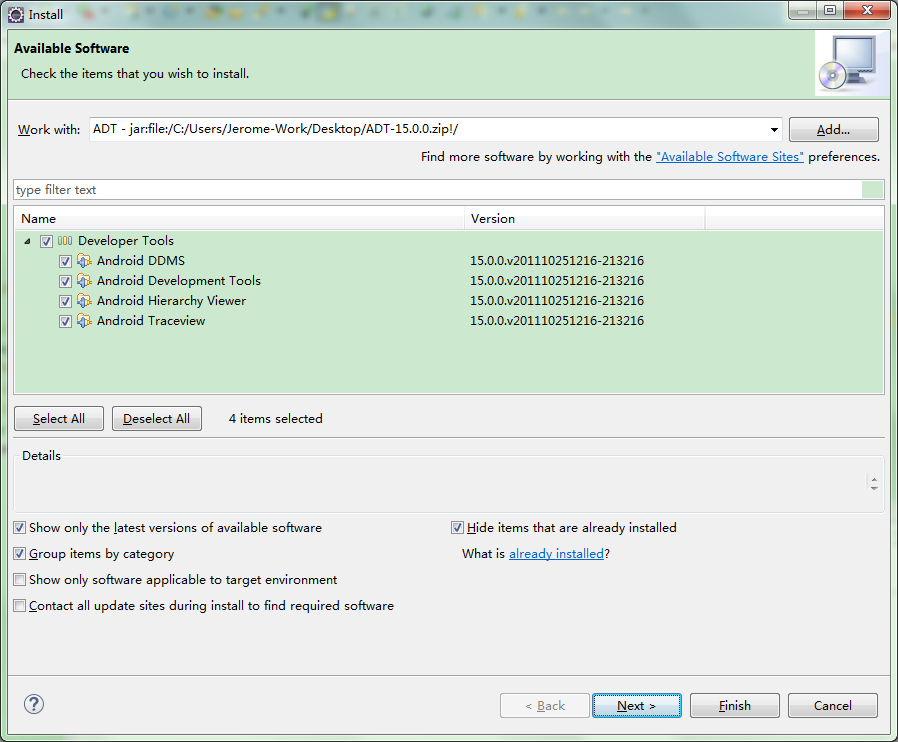Sort by the Version column header
Screen dimensions: 898x742
[585, 219]
